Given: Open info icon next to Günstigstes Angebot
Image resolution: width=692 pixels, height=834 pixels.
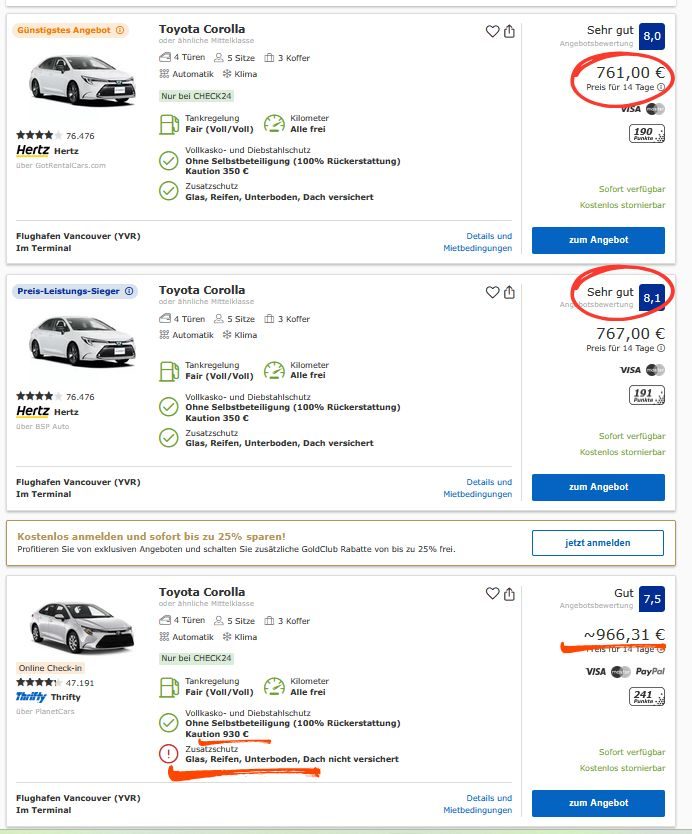Looking at the screenshot, I should coord(120,30).
